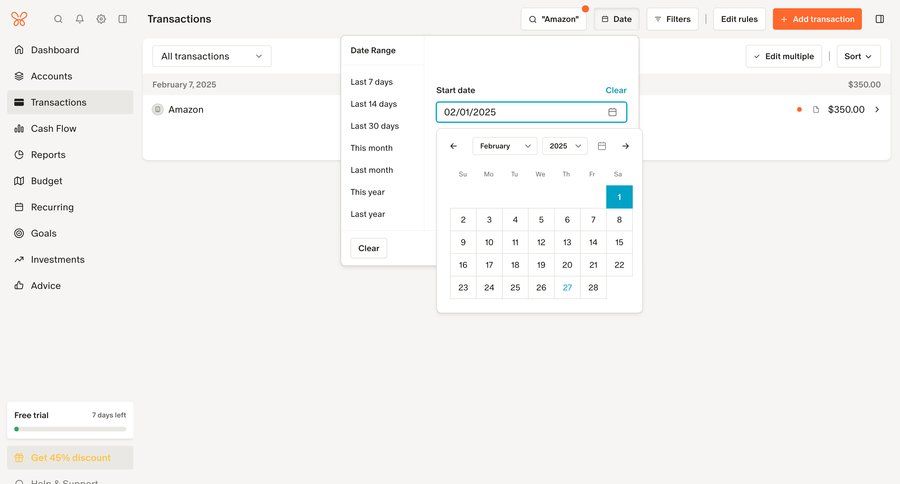The height and width of the screenshot is (484, 900).
Task: Click Get 45% discount button
Action: [70, 458]
